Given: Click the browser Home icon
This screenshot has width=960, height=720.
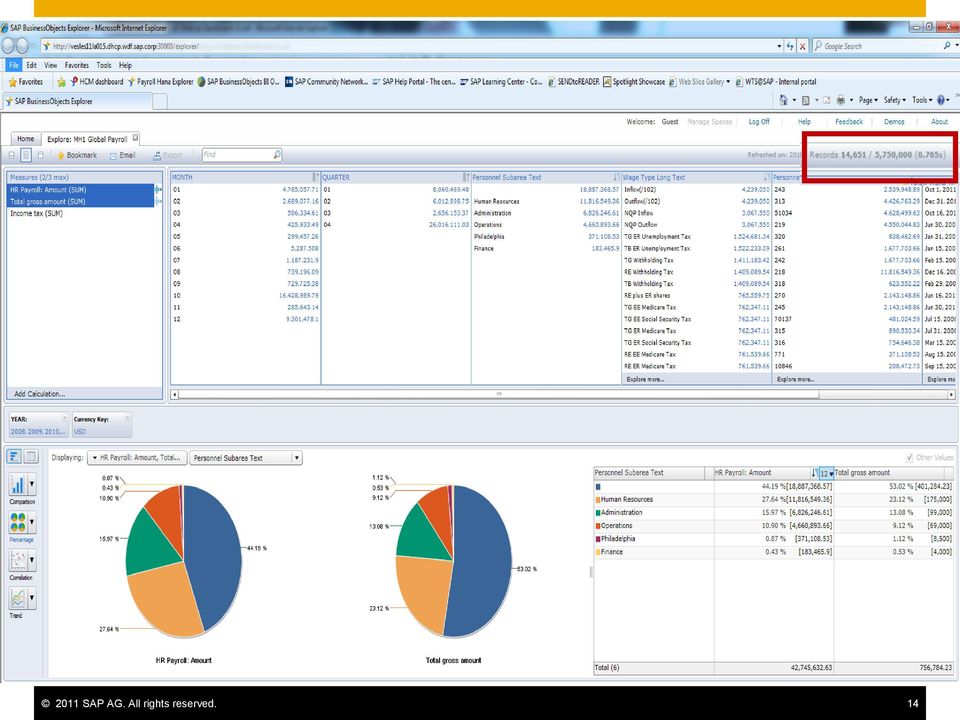Looking at the screenshot, I should coord(783,100).
